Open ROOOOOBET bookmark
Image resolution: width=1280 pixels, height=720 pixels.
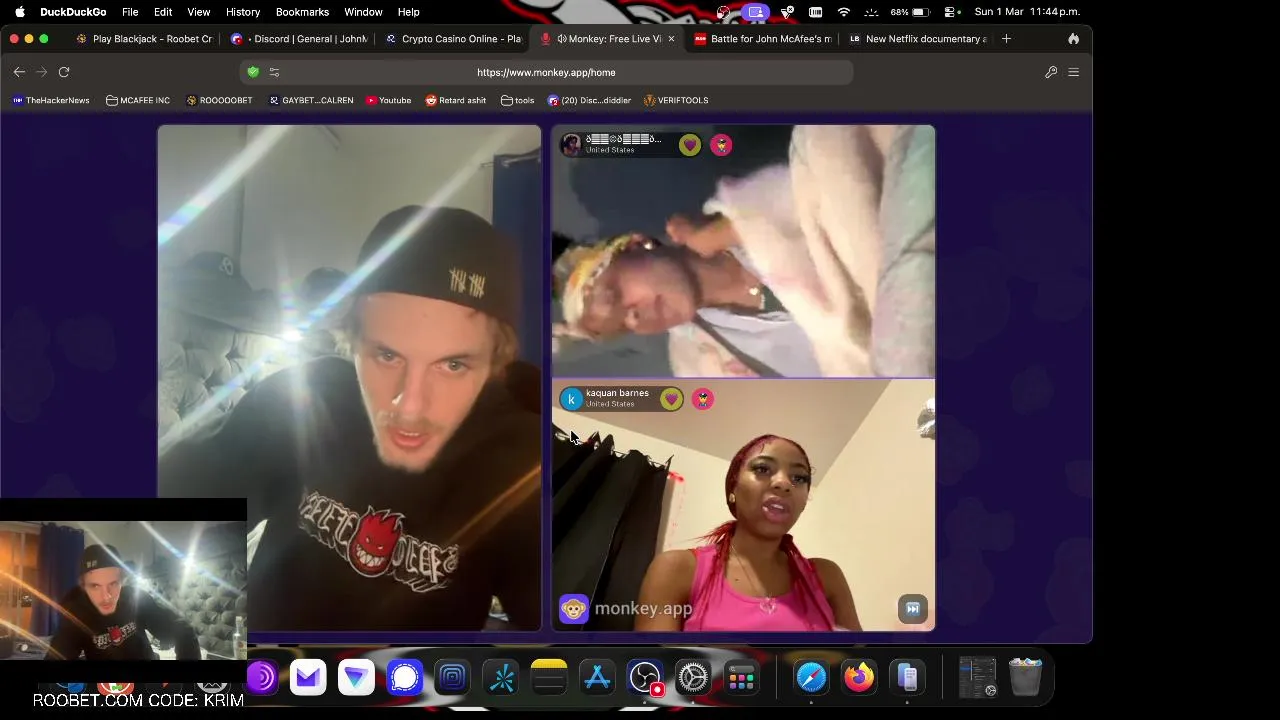(x=219, y=100)
